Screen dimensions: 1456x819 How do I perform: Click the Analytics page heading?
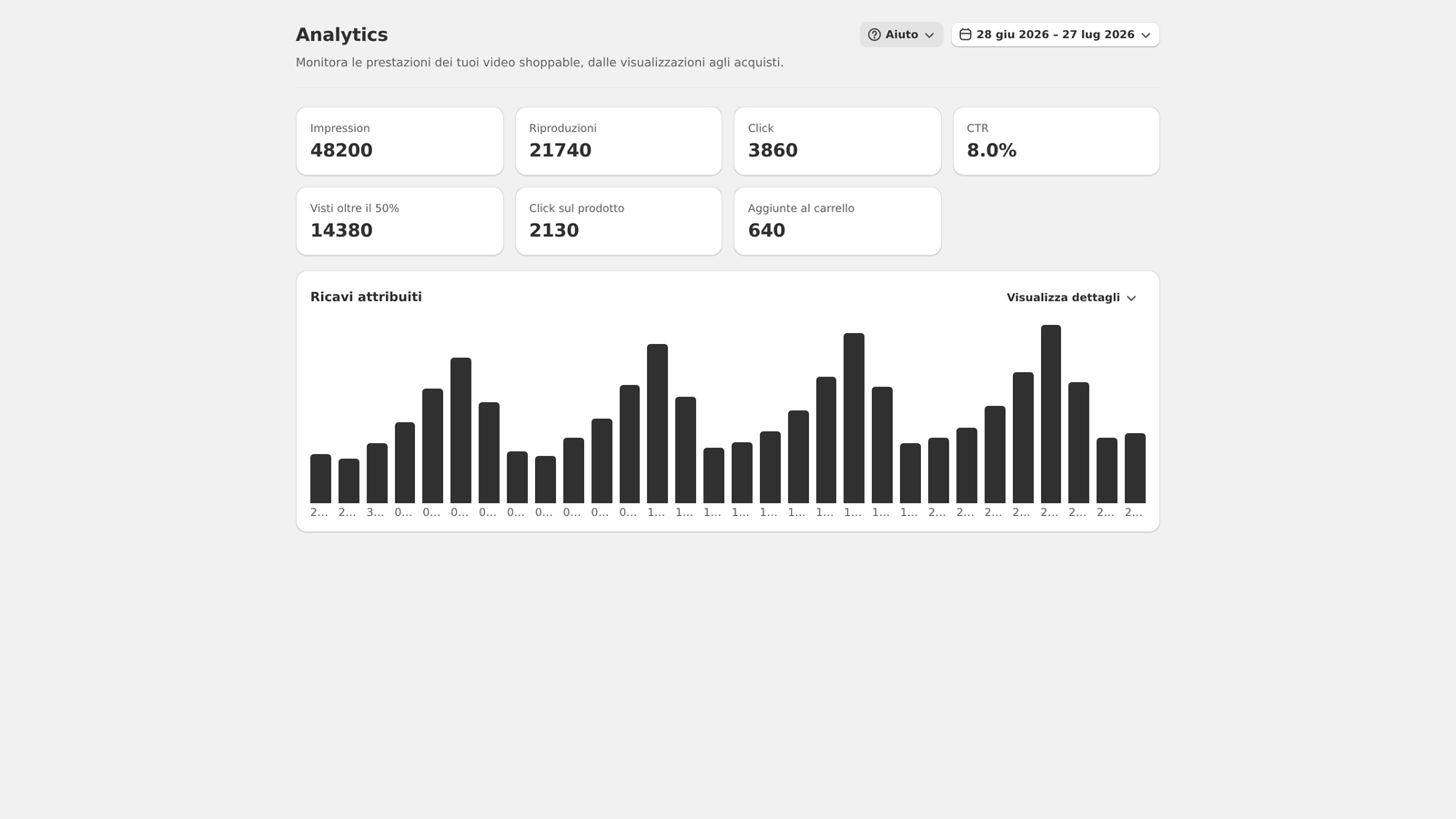pyautogui.click(x=341, y=35)
